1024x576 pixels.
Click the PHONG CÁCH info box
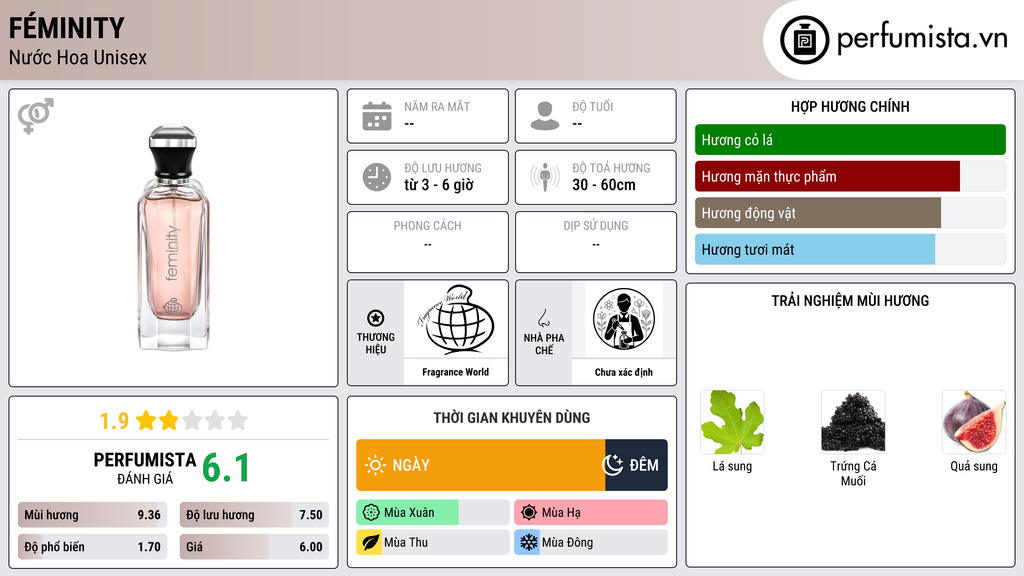click(x=428, y=242)
